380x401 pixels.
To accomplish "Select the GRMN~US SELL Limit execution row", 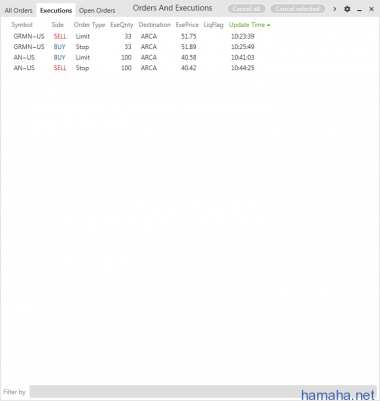I will click(x=134, y=36).
